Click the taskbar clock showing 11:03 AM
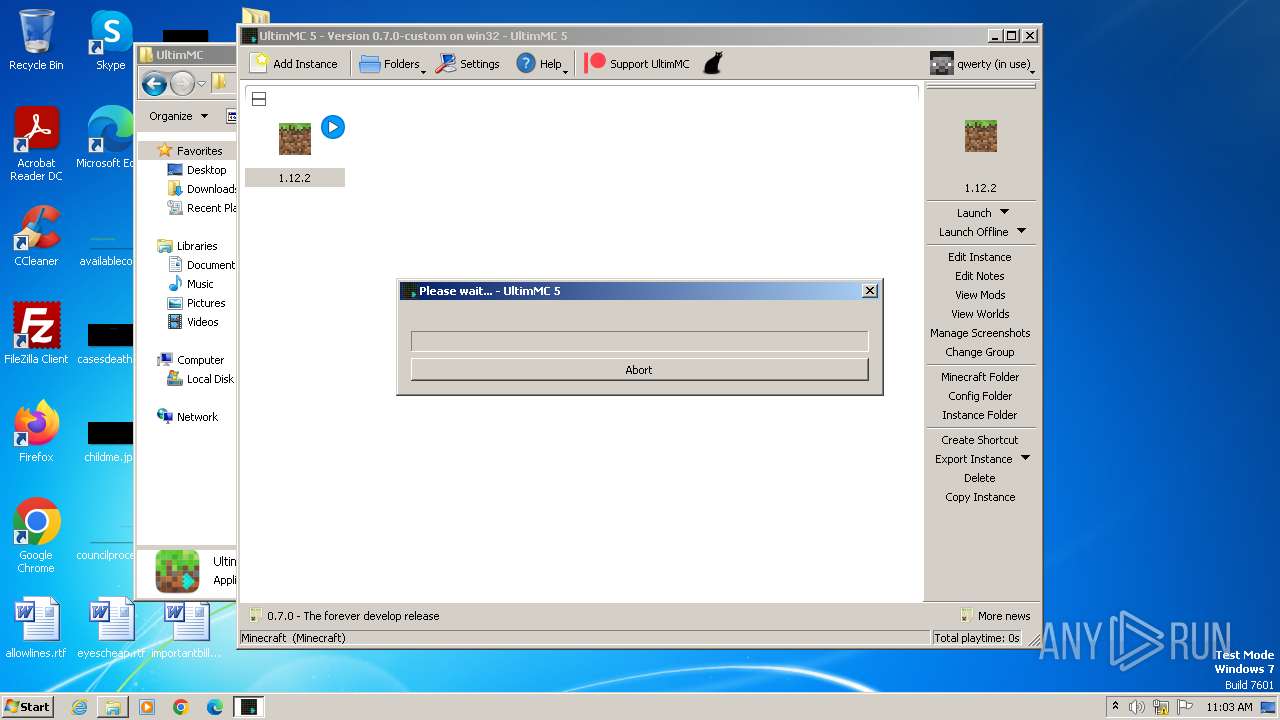This screenshot has height=720, width=1280. pyautogui.click(x=1229, y=707)
